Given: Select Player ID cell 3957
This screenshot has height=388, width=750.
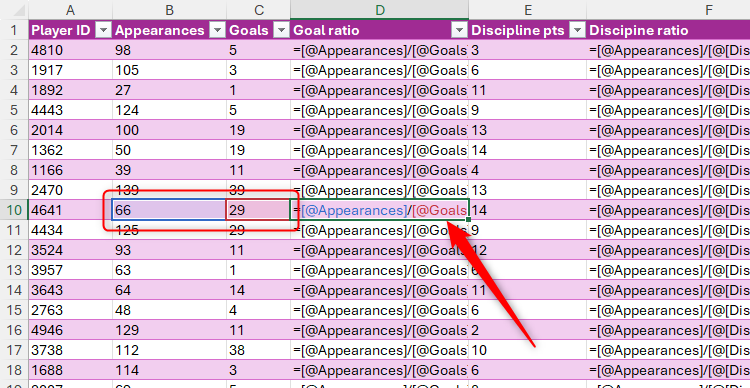Looking at the screenshot, I should (x=70, y=270).
